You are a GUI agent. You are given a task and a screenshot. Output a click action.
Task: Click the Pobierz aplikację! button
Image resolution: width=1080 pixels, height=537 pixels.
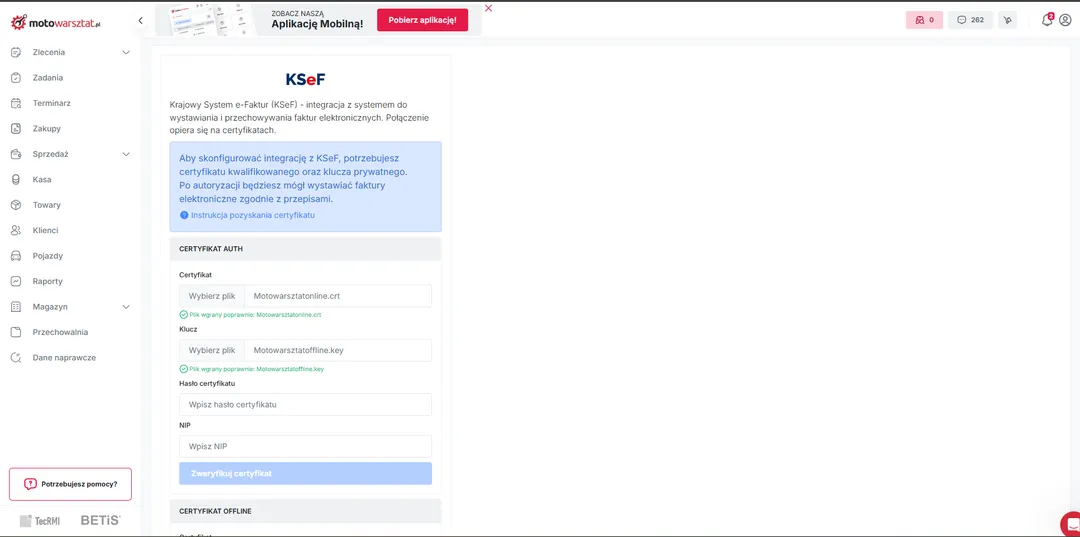422,20
